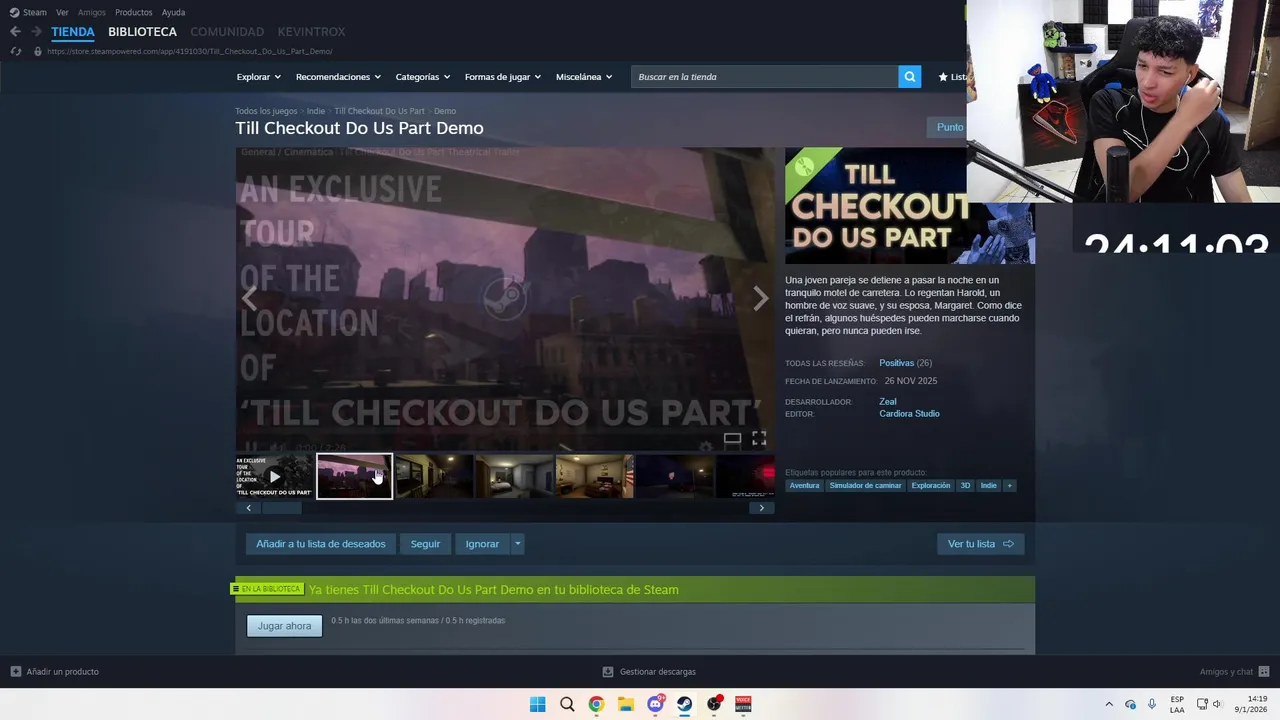Viewport: 1280px width, 720px height.
Task: Open the trailer player settings gear
Action: point(706,447)
